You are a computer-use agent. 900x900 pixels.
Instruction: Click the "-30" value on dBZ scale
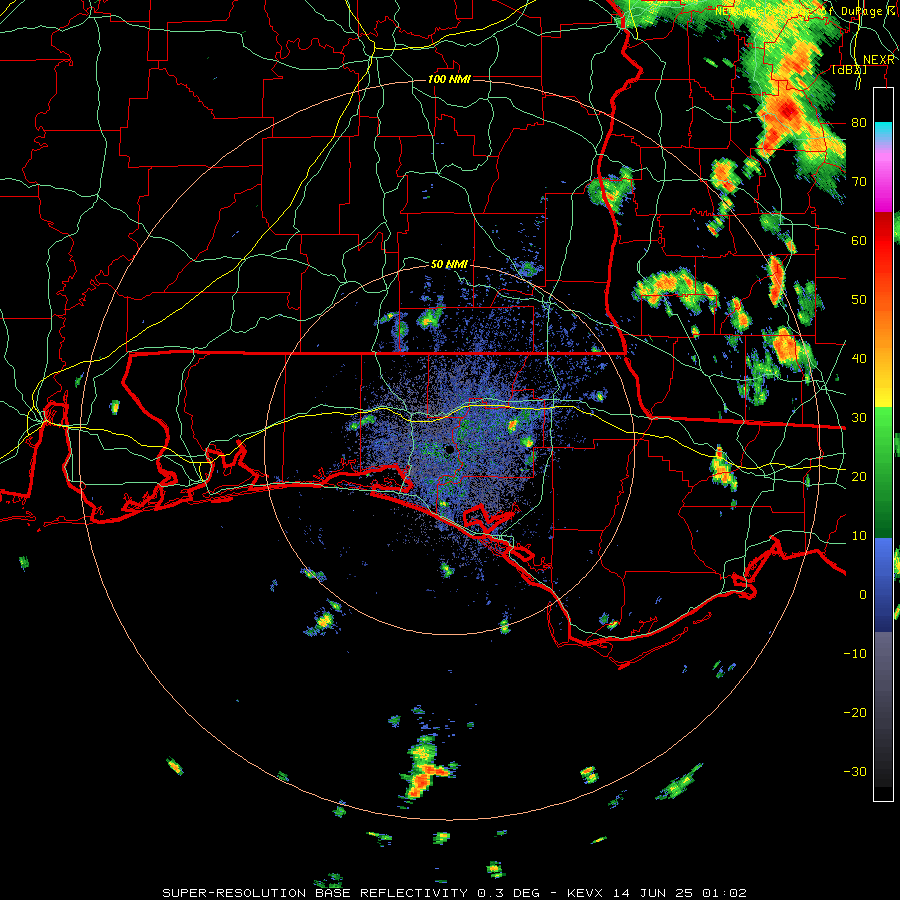[855, 771]
